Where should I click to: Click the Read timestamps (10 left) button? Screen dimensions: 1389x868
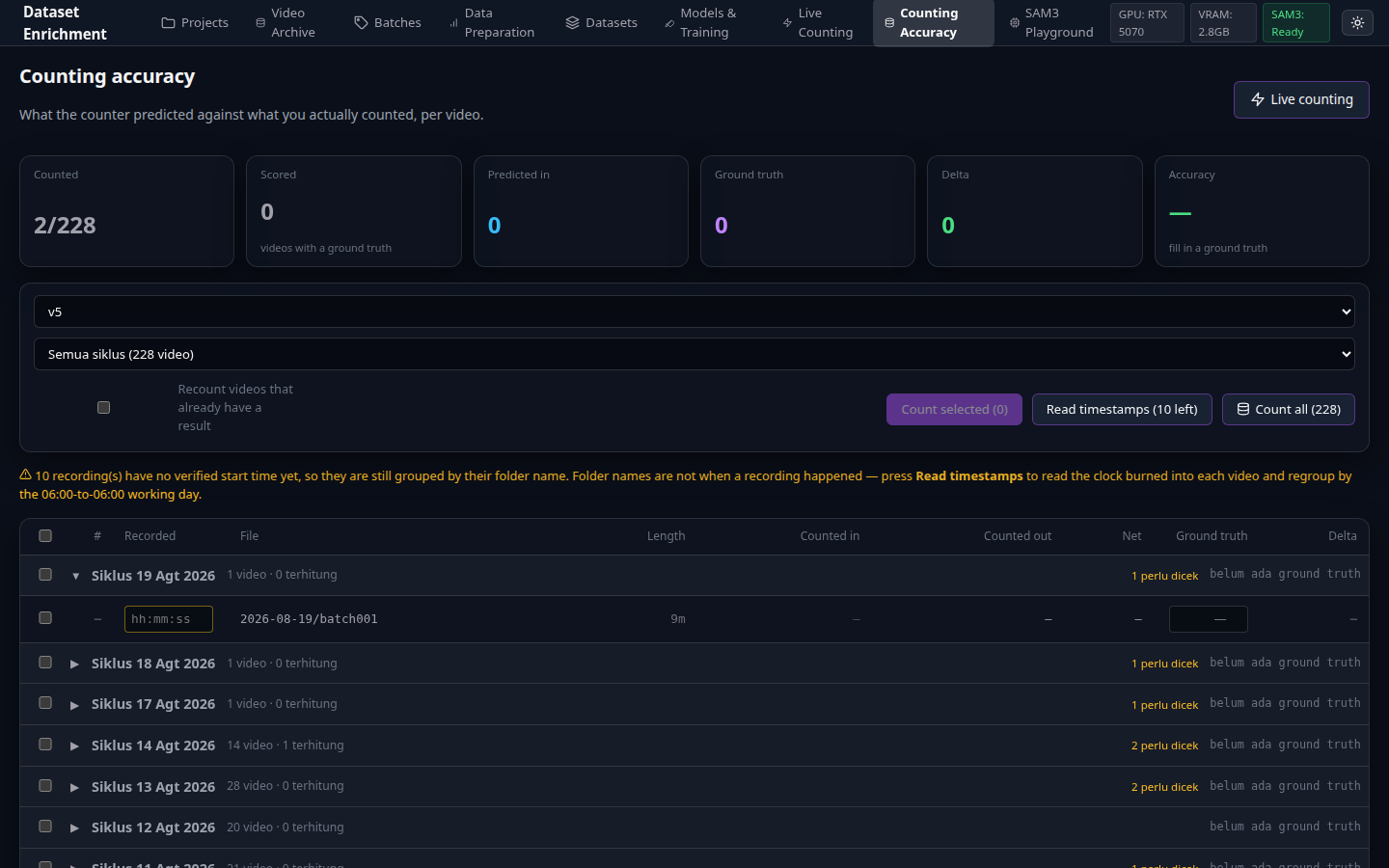coord(1122,409)
